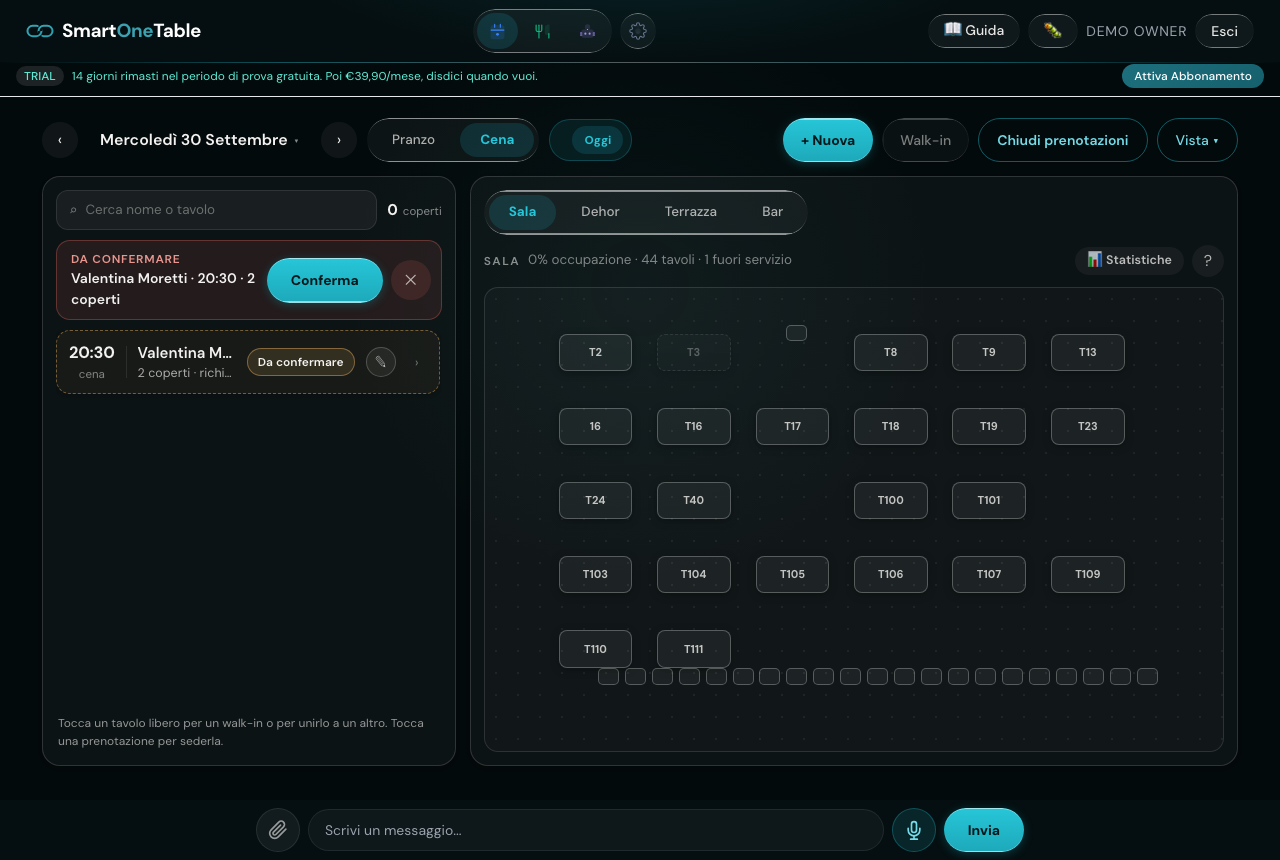The image size is (1280, 860).
Task: Confirm Valentina Moretti reservation with Conferma
Action: [325, 280]
